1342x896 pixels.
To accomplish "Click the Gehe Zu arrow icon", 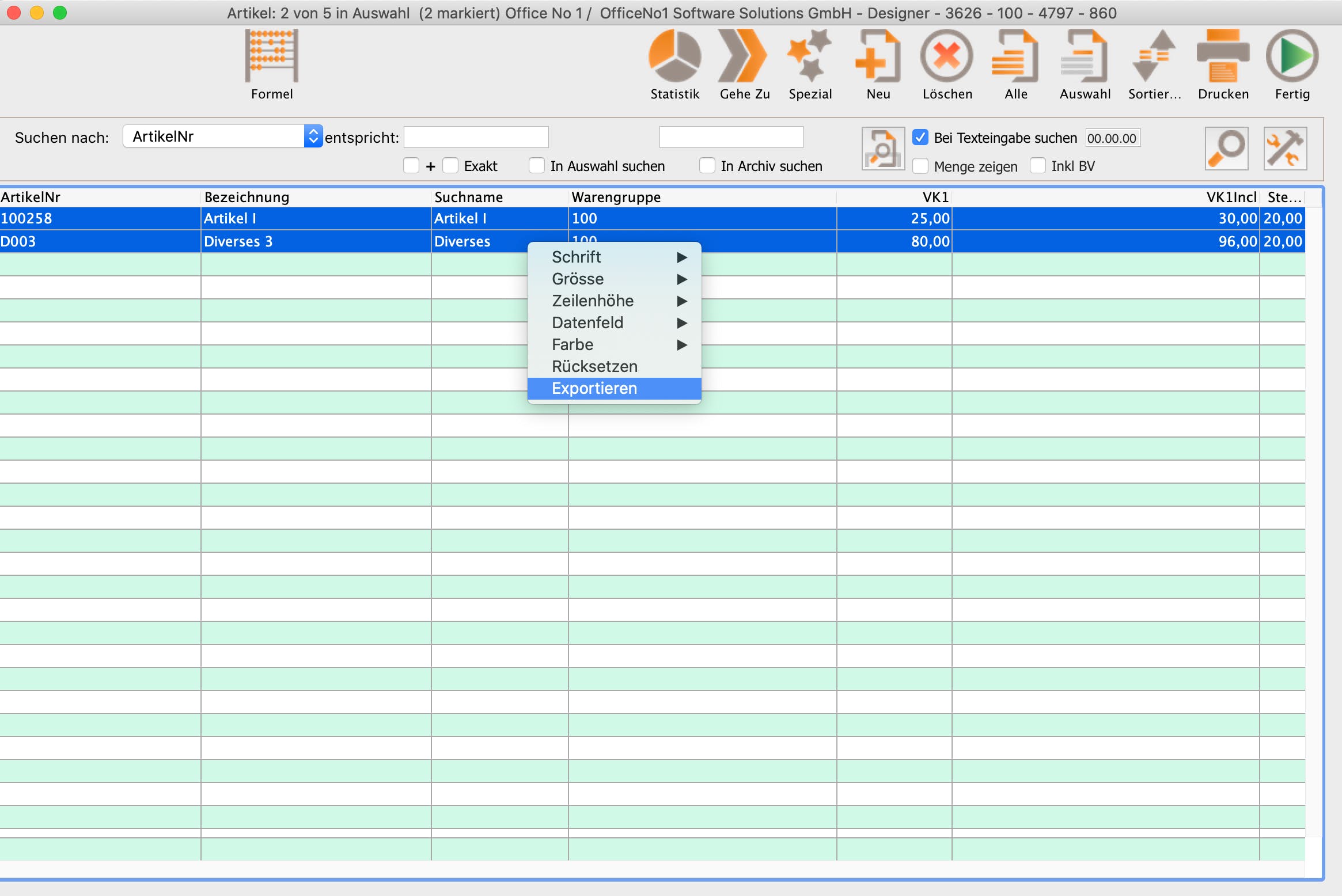I will (x=744, y=56).
